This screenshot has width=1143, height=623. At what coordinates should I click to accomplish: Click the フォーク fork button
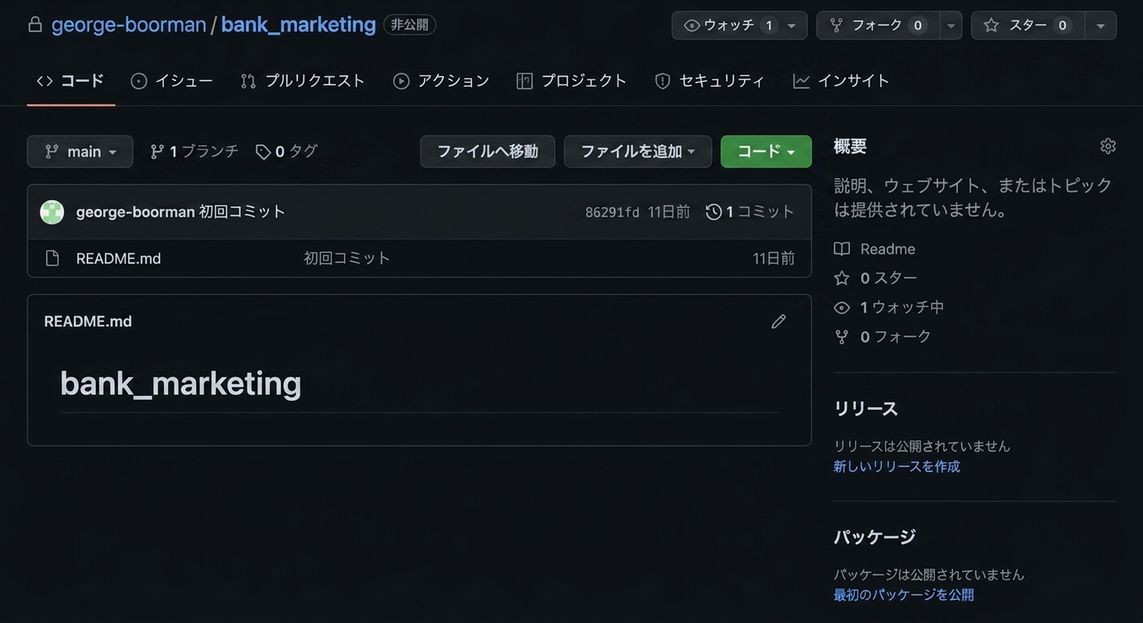878,26
